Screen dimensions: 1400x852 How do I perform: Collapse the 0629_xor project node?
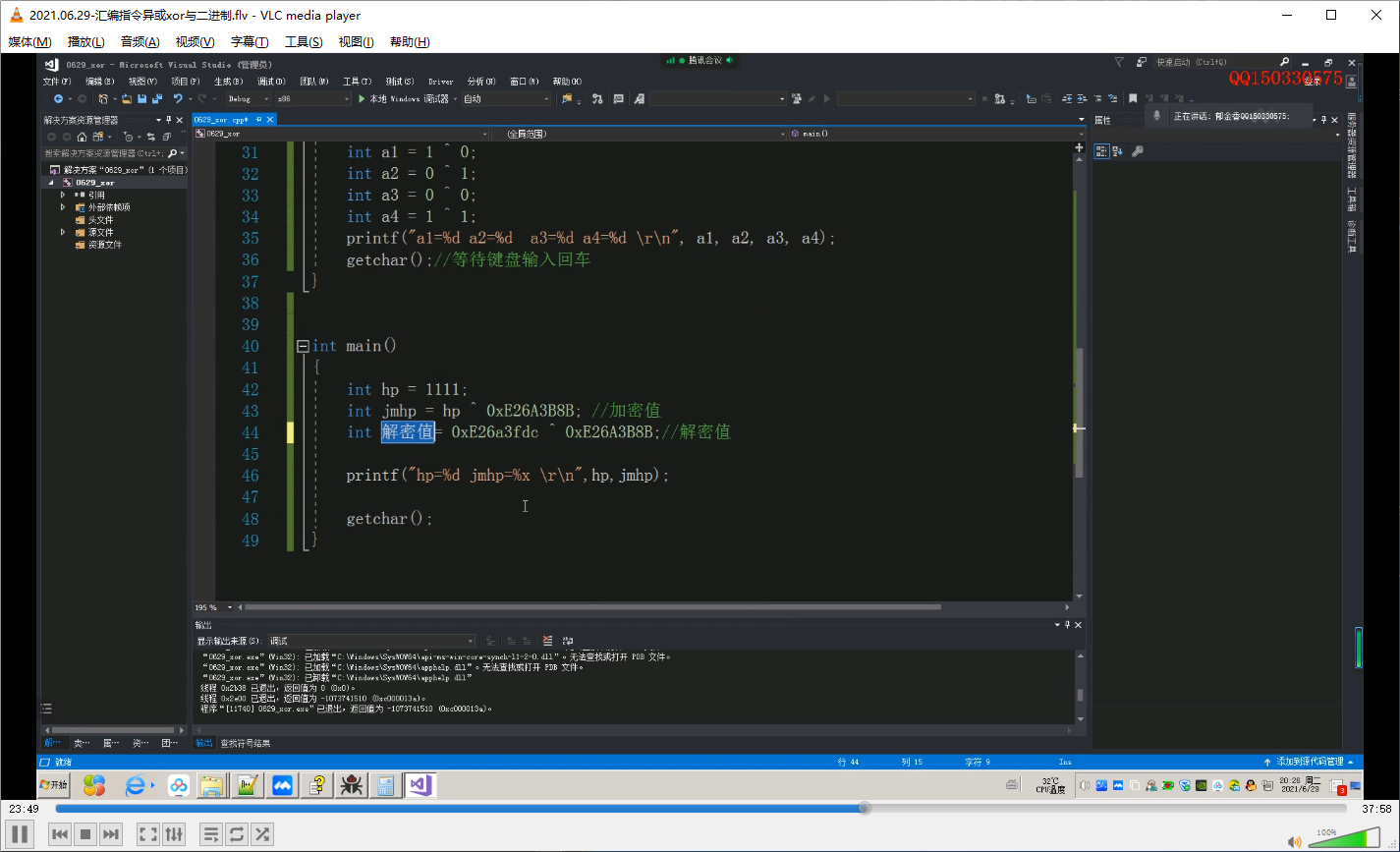pos(51,182)
